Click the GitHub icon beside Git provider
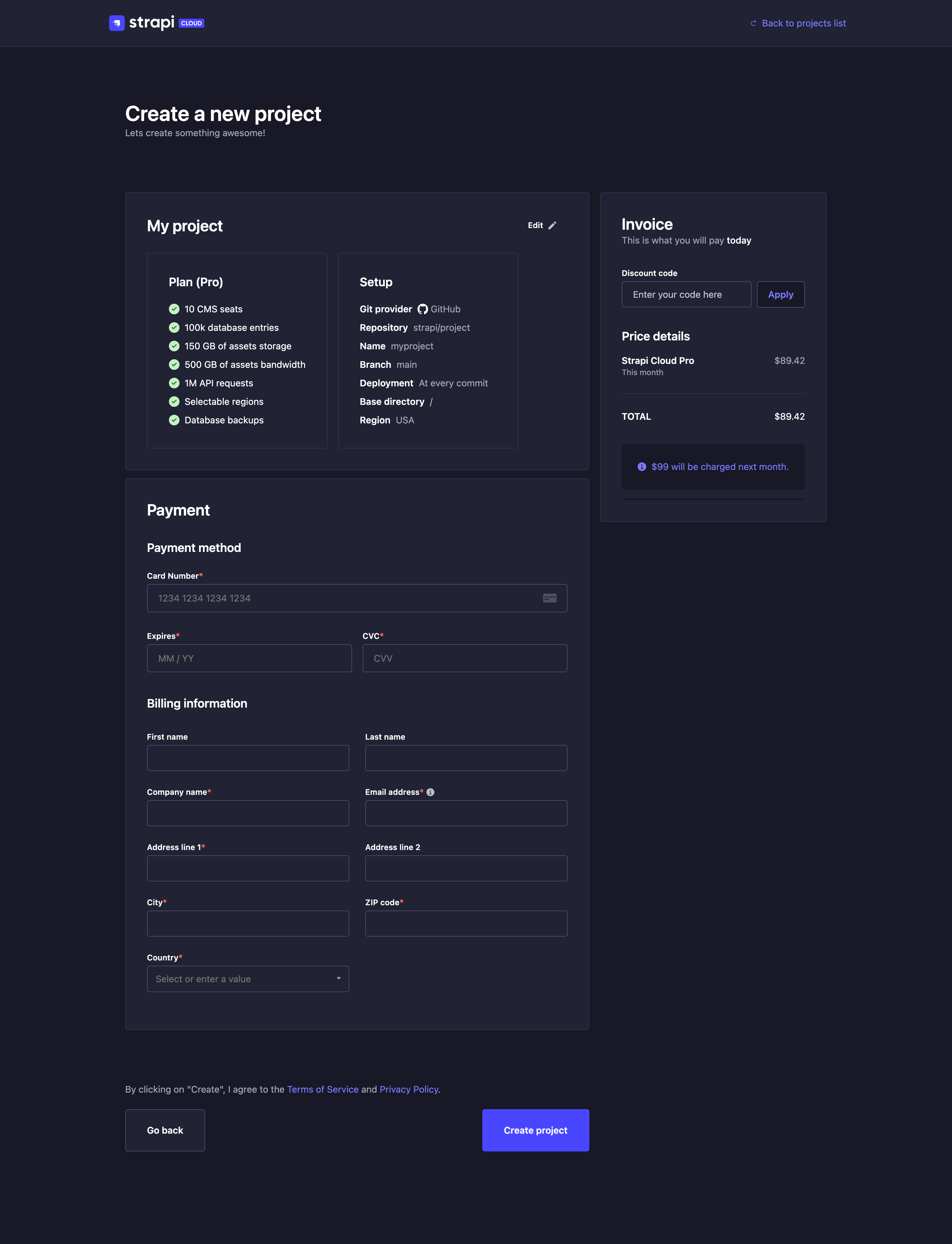The height and width of the screenshot is (1244, 952). click(x=423, y=309)
